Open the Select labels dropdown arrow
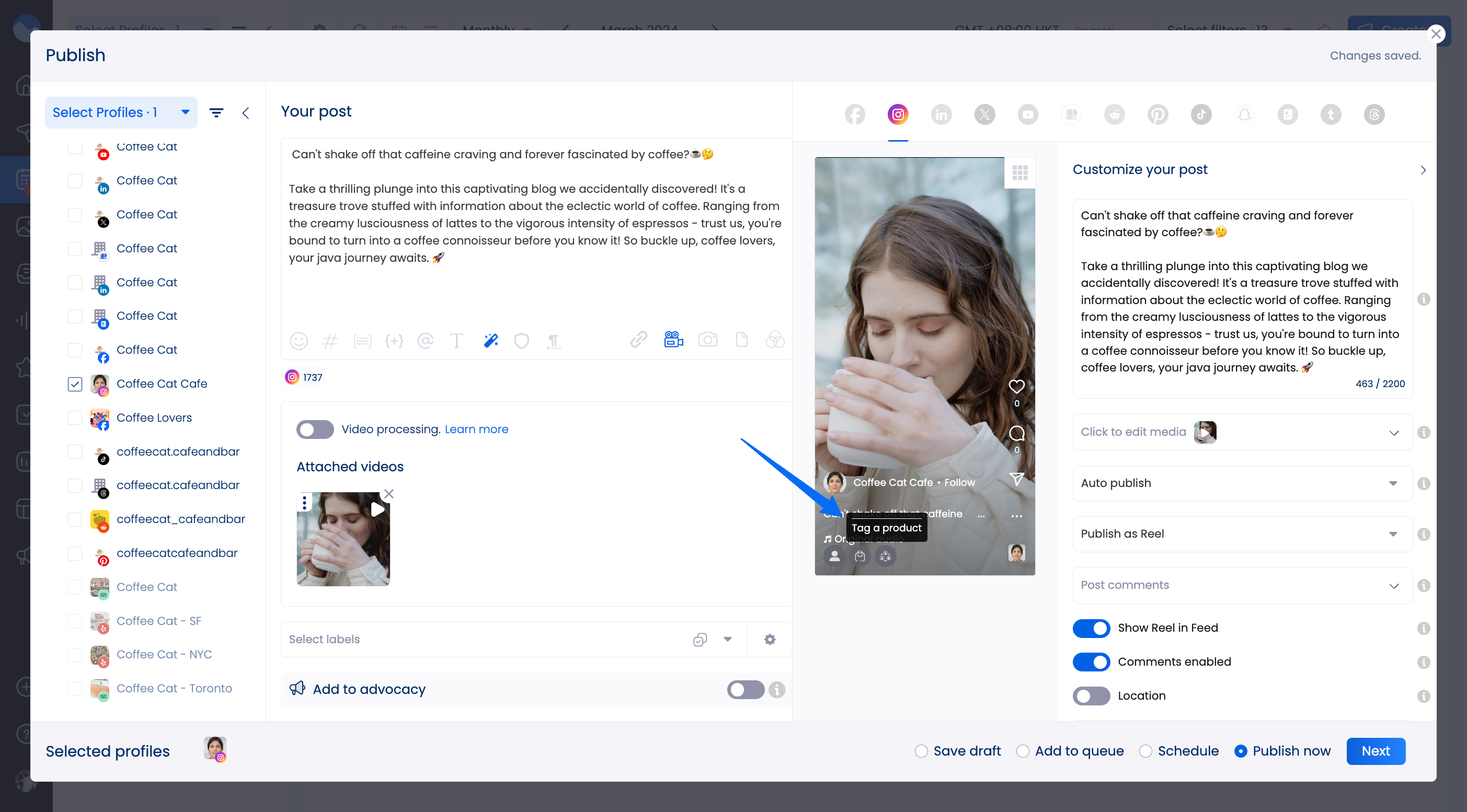The height and width of the screenshot is (812, 1467). pyautogui.click(x=727, y=640)
